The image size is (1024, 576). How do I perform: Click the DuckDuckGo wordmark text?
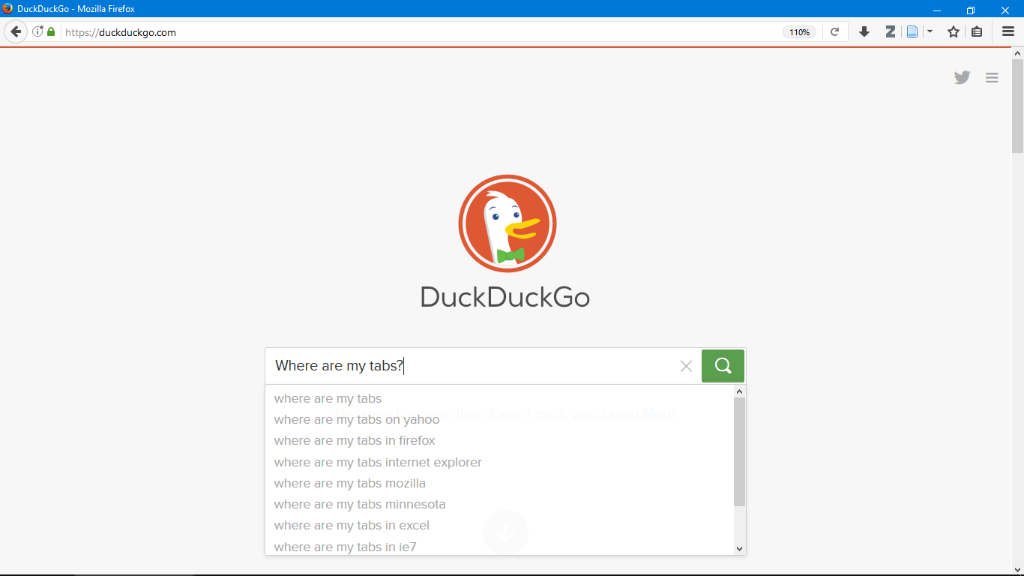pos(505,297)
